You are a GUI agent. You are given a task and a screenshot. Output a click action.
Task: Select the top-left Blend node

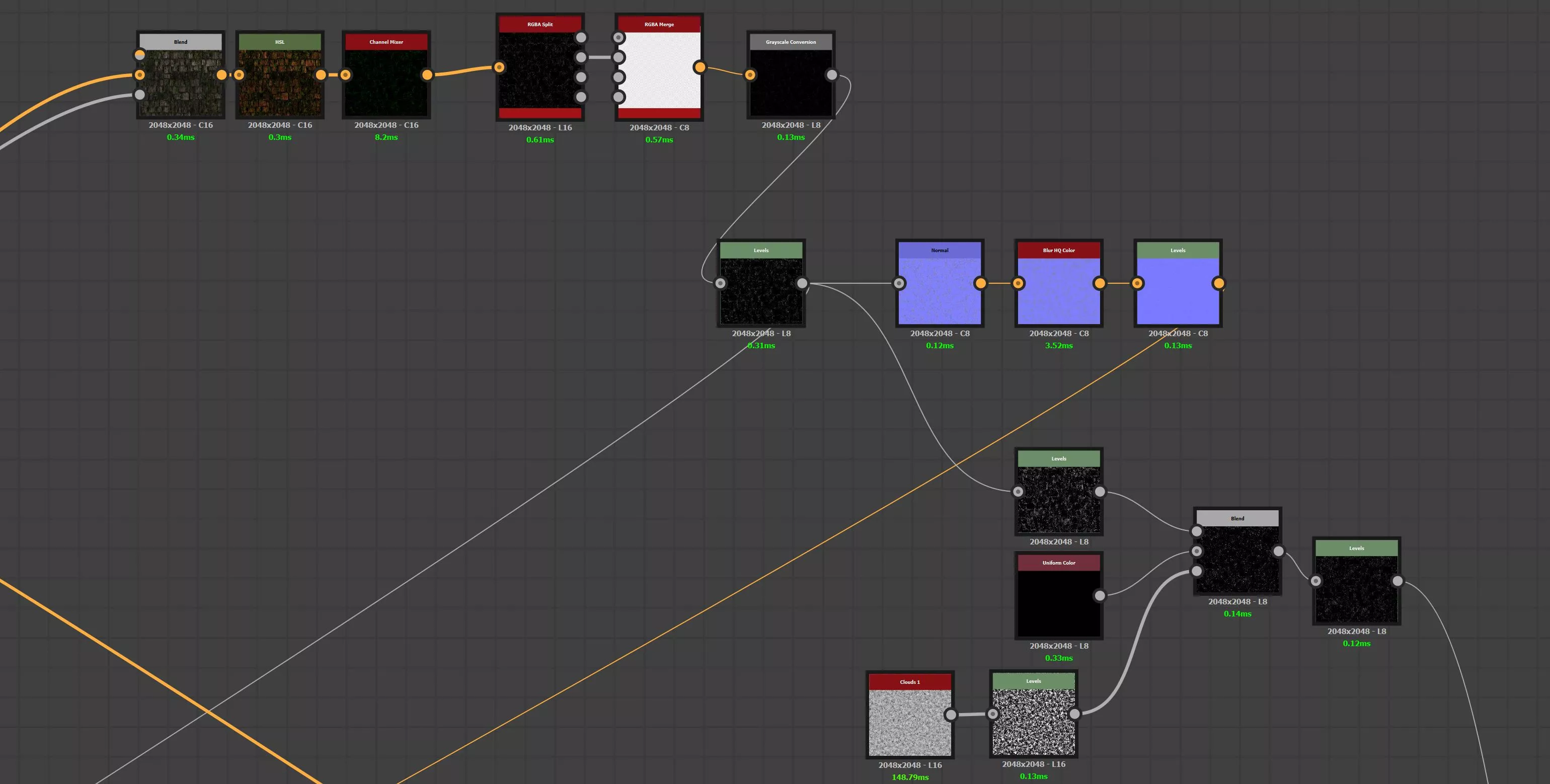(x=181, y=84)
